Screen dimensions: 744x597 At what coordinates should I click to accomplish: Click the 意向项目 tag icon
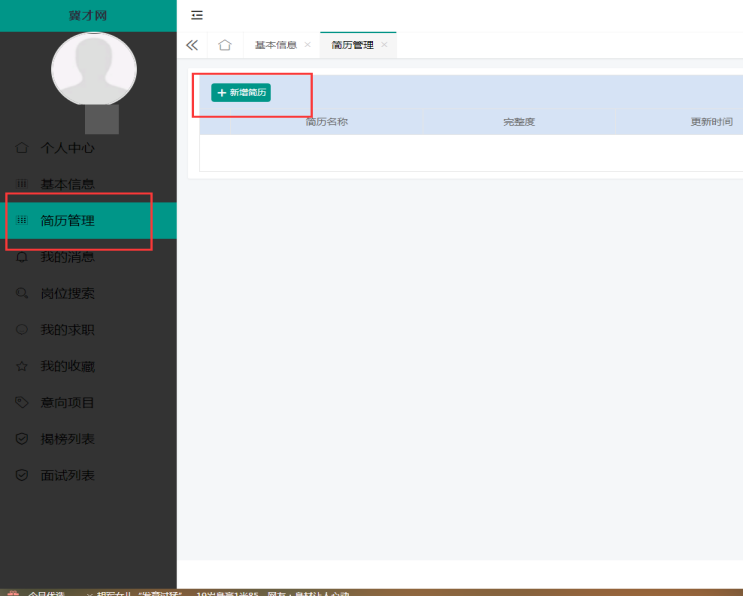click(x=22, y=403)
